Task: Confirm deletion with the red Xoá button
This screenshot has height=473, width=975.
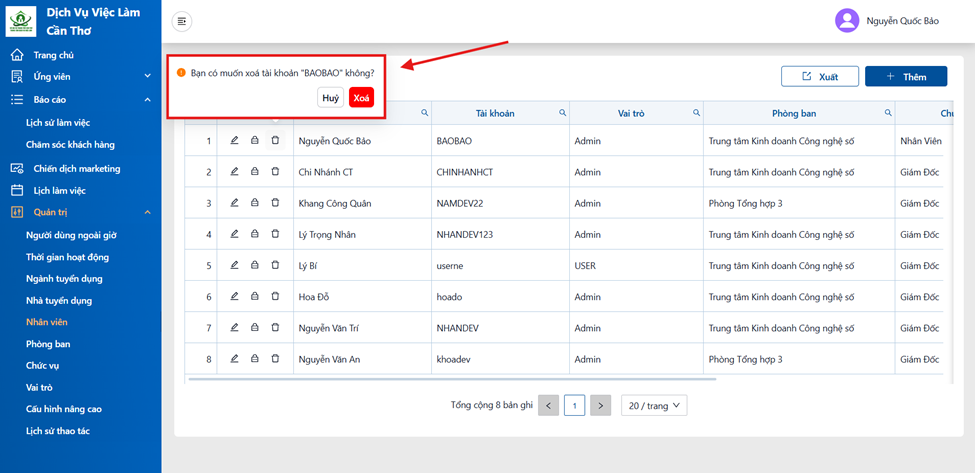Action: (x=361, y=98)
